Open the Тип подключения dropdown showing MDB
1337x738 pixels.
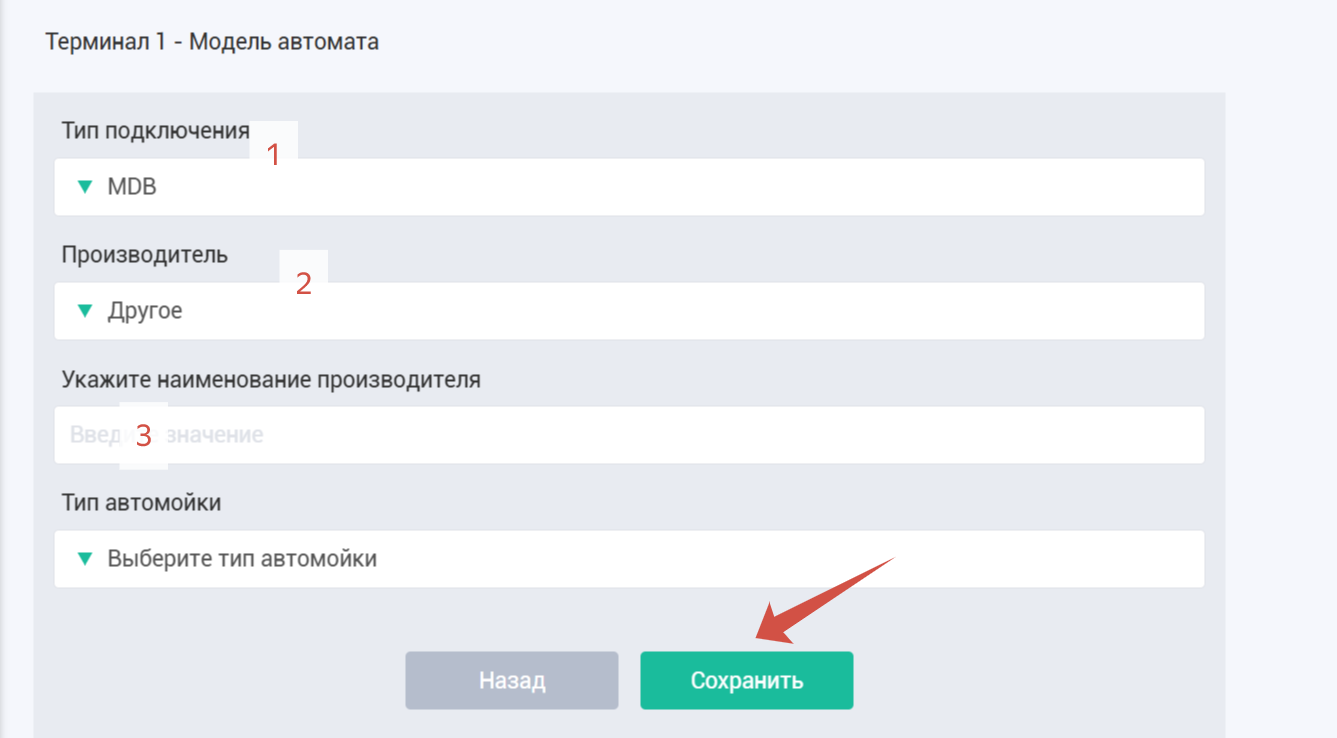[x=629, y=187]
